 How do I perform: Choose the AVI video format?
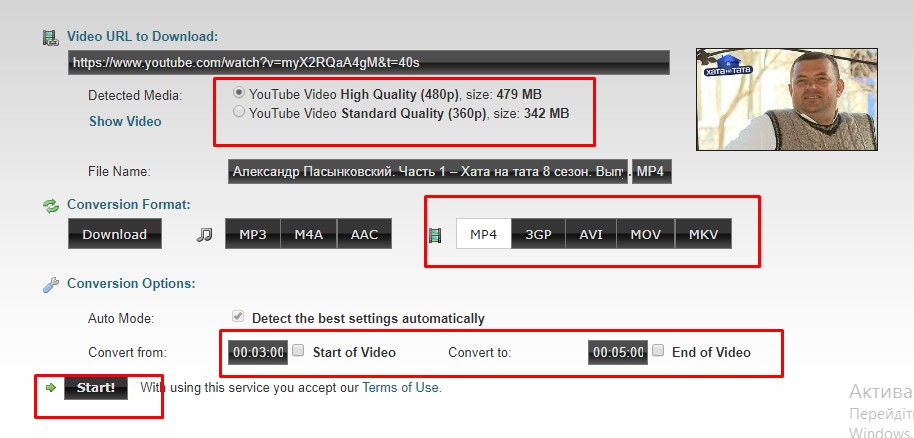click(591, 235)
